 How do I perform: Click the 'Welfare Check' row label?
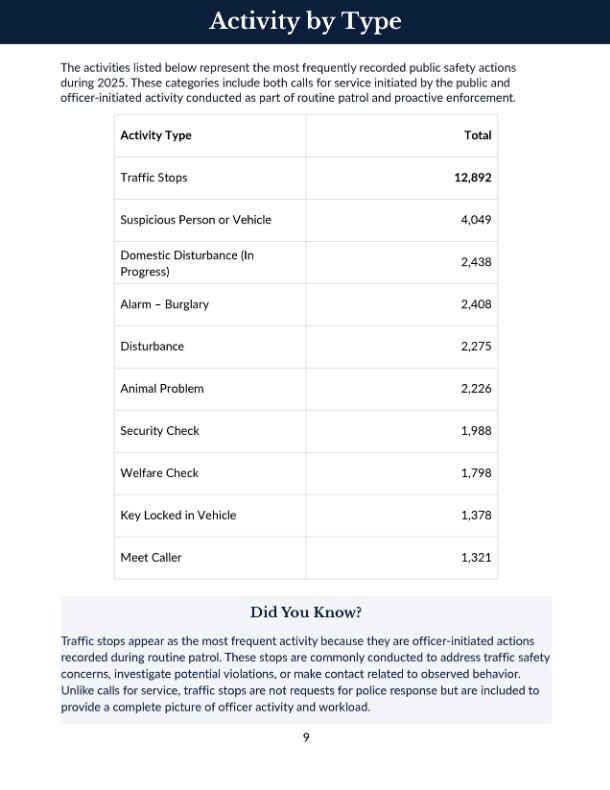pyautogui.click(x=160, y=473)
